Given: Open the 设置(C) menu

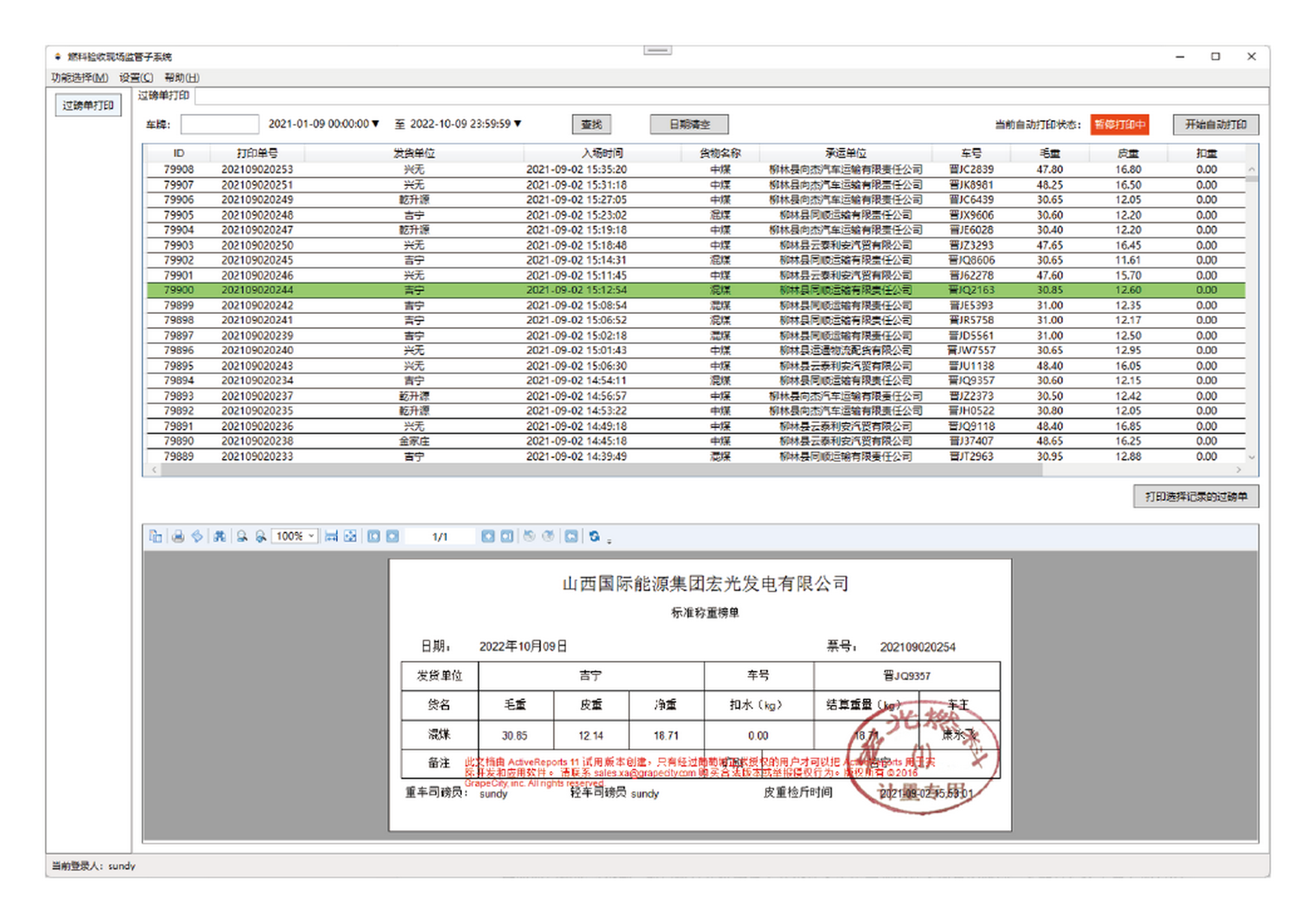Looking at the screenshot, I should (x=136, y=77).
